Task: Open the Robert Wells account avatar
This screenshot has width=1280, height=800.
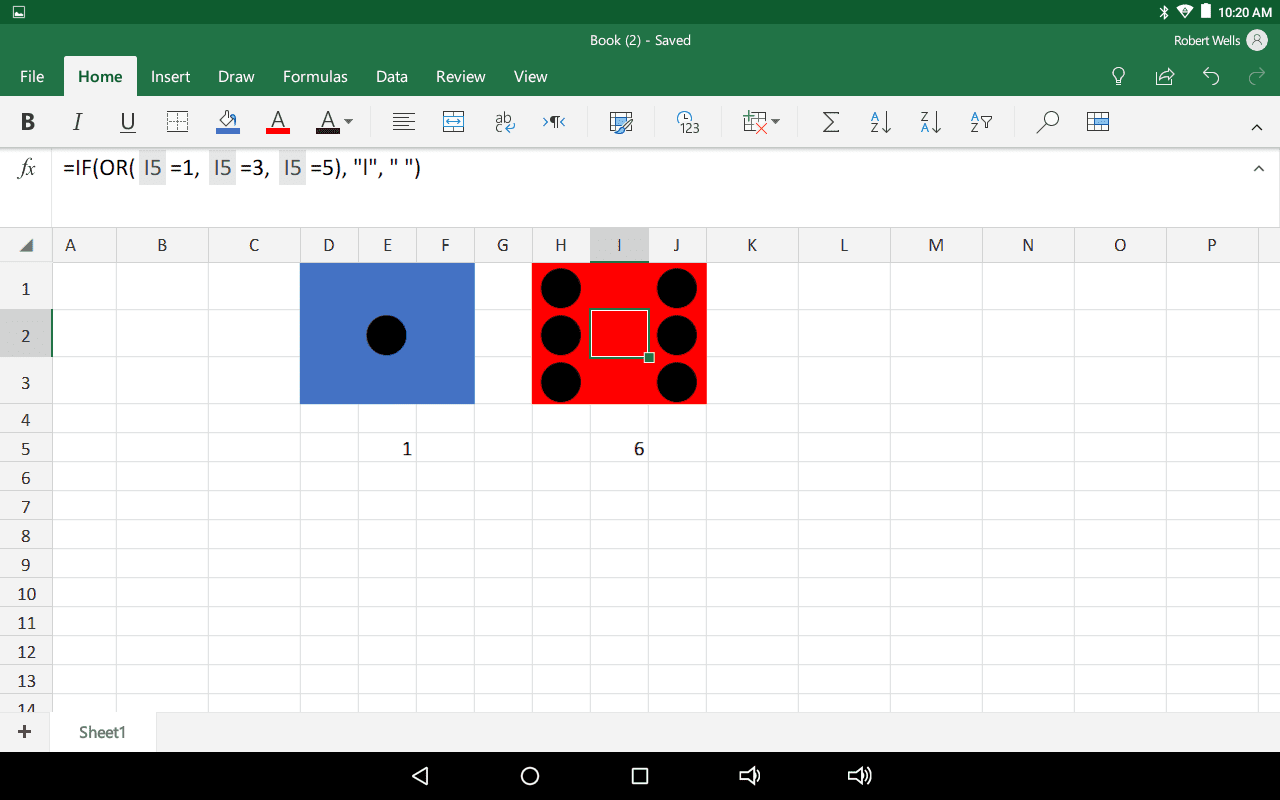Action: pyautogui.click(x=1258, y=41)
